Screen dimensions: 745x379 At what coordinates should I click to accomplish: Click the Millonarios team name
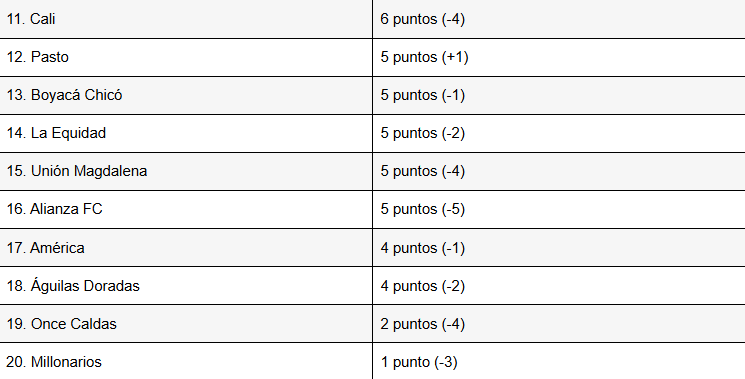(54, 362)
